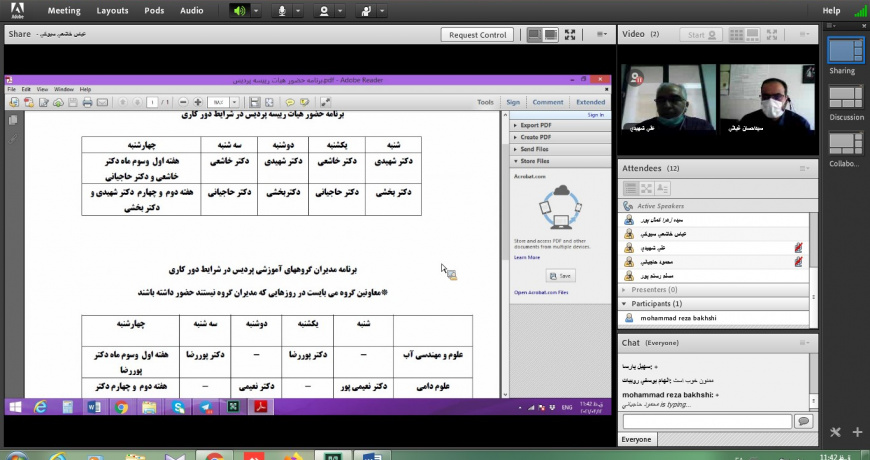This screenshot has width=870, height=460.
Task: Click the Request Control button
Action: pos(477,34)
